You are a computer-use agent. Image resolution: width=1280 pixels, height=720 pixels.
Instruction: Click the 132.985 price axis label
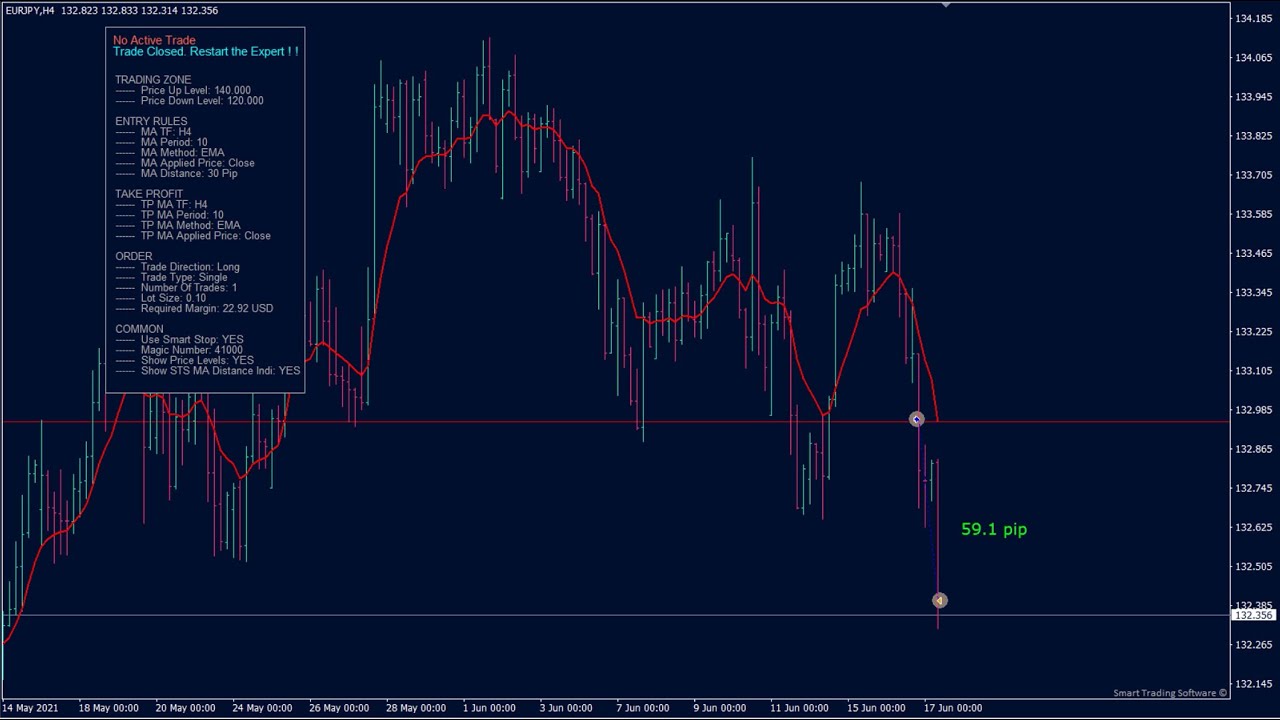(x=1254, y=410)
